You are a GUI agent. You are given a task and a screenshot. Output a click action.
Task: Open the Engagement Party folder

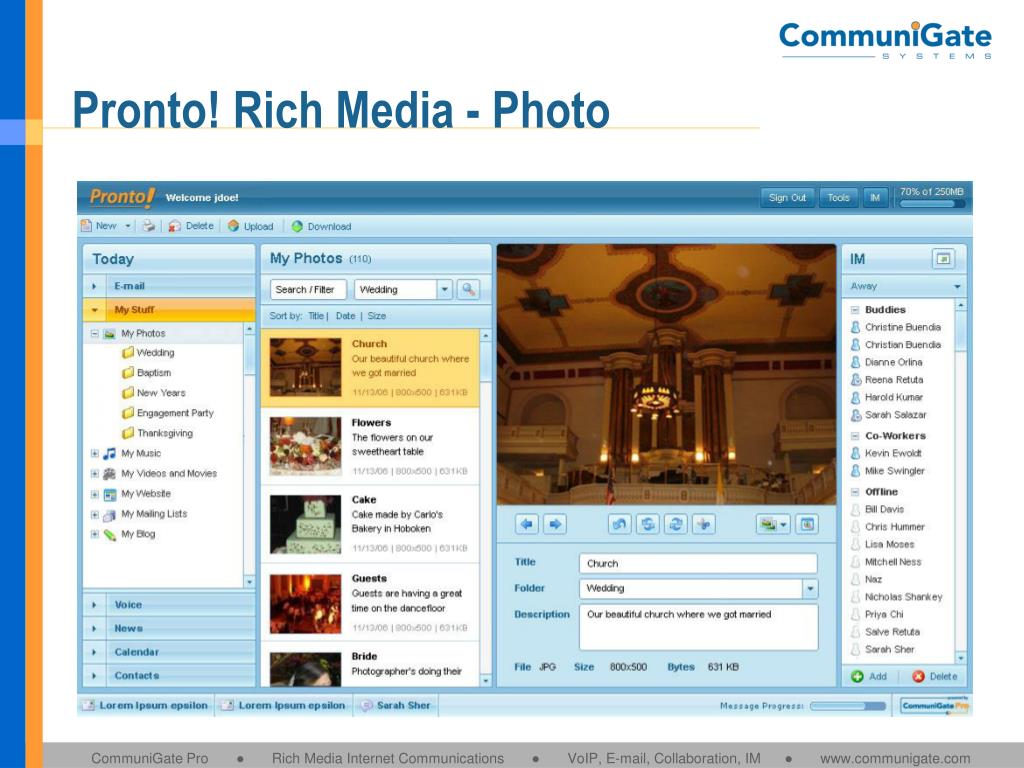pyautogui.click(x=168, y=413)
